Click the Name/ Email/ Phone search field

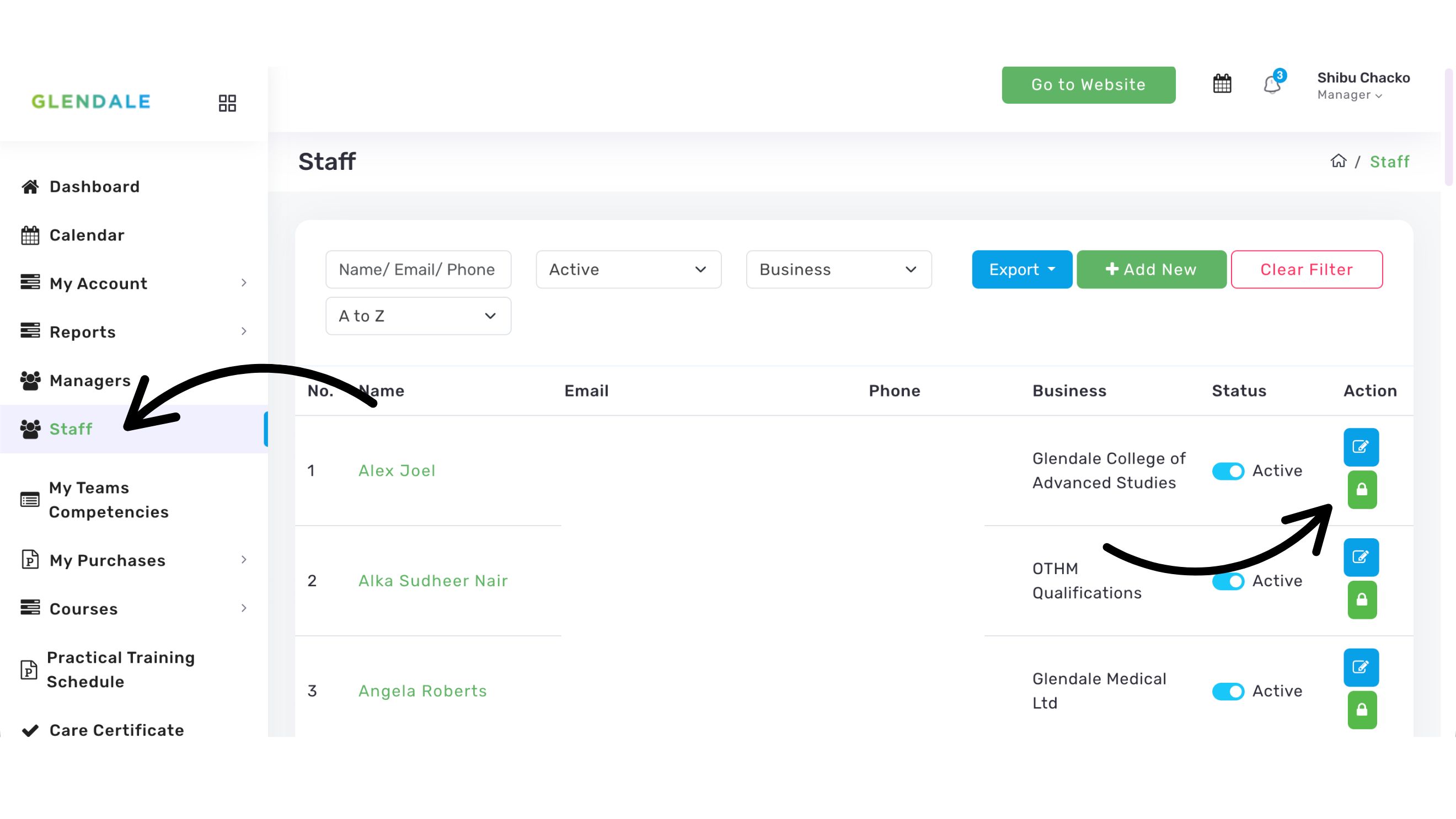click(417, 270)
